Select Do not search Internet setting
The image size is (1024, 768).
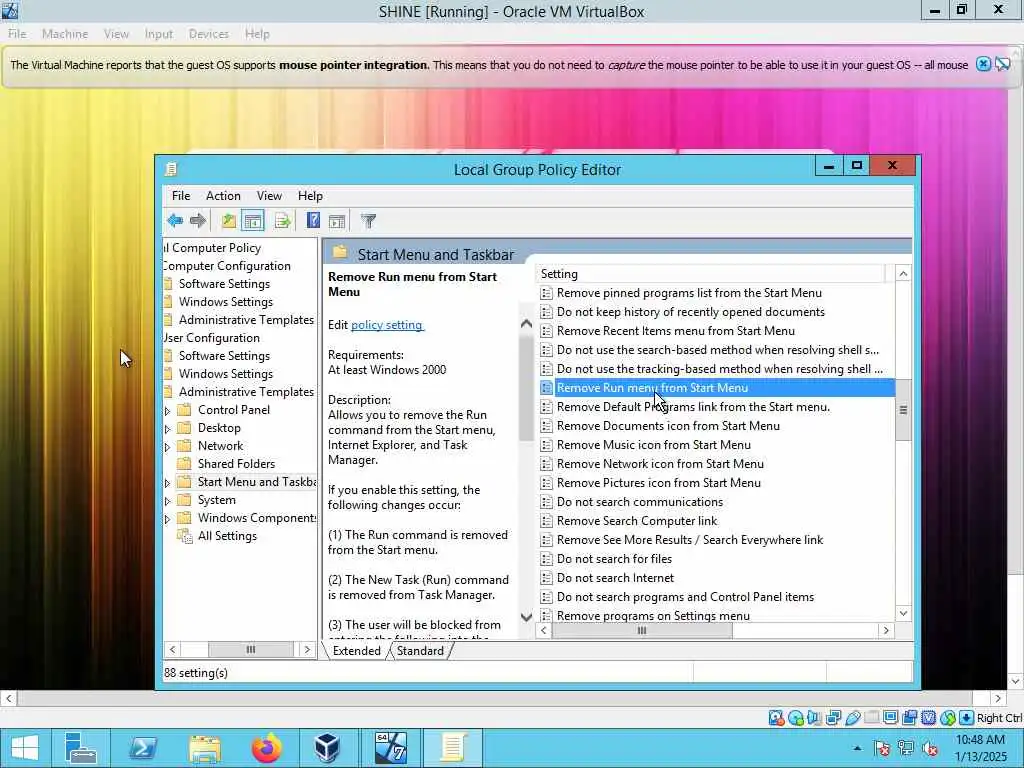click(615, 578)
